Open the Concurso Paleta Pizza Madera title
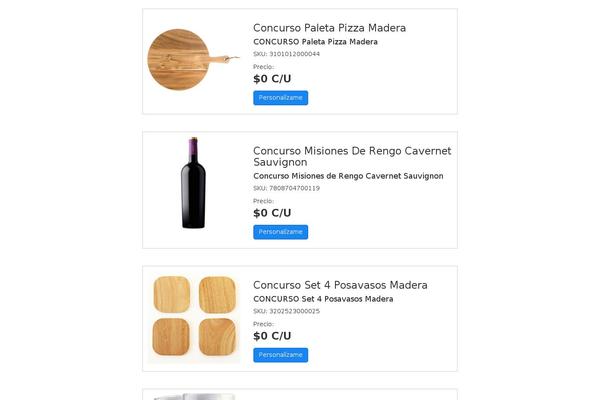 pos(329,28)
